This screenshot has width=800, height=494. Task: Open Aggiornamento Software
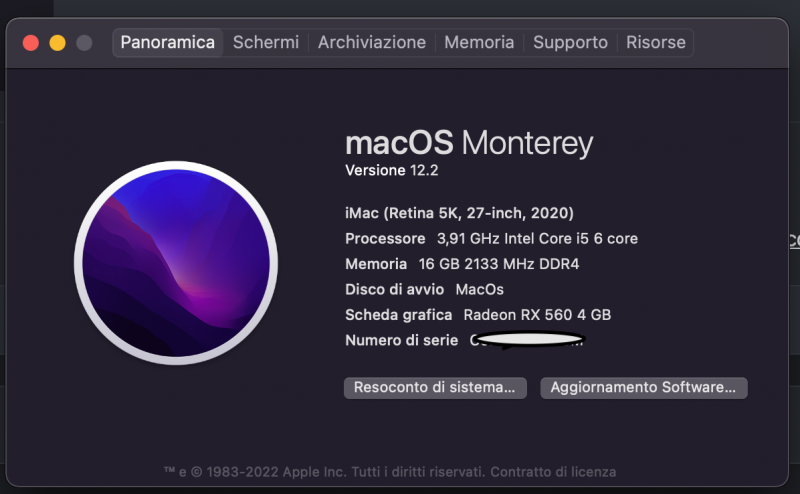(644, 388)
